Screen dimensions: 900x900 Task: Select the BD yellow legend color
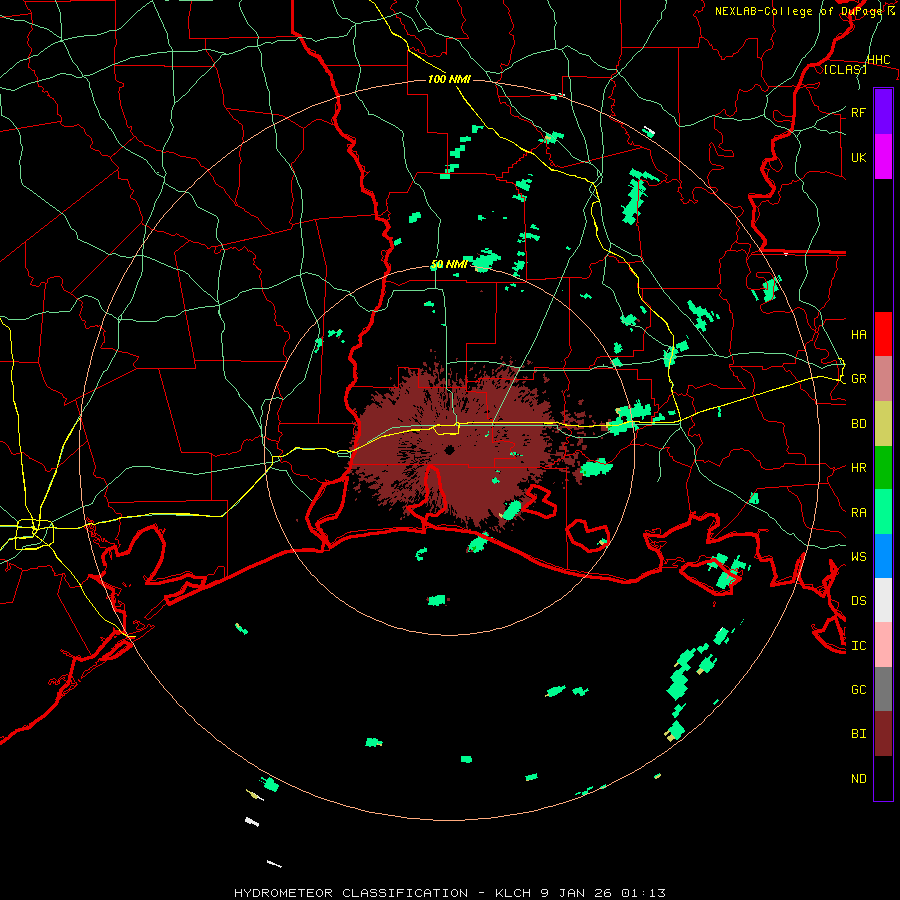tap(883, 424)
